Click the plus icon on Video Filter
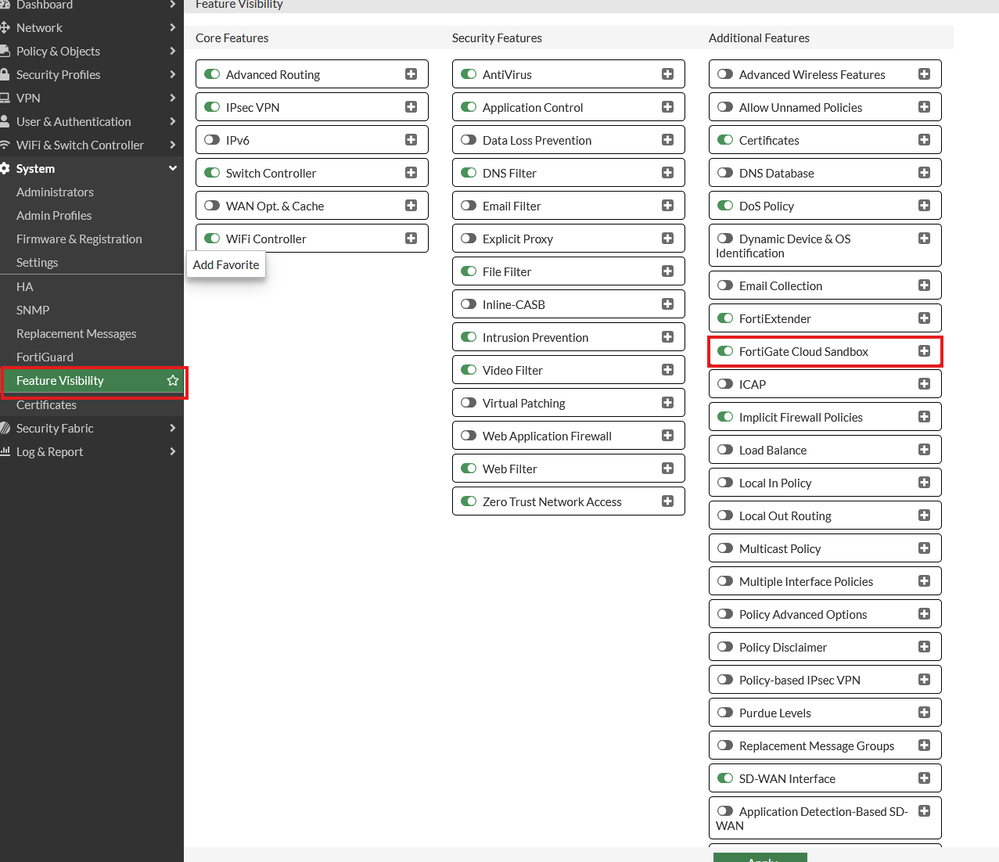 tap(668, 370)
